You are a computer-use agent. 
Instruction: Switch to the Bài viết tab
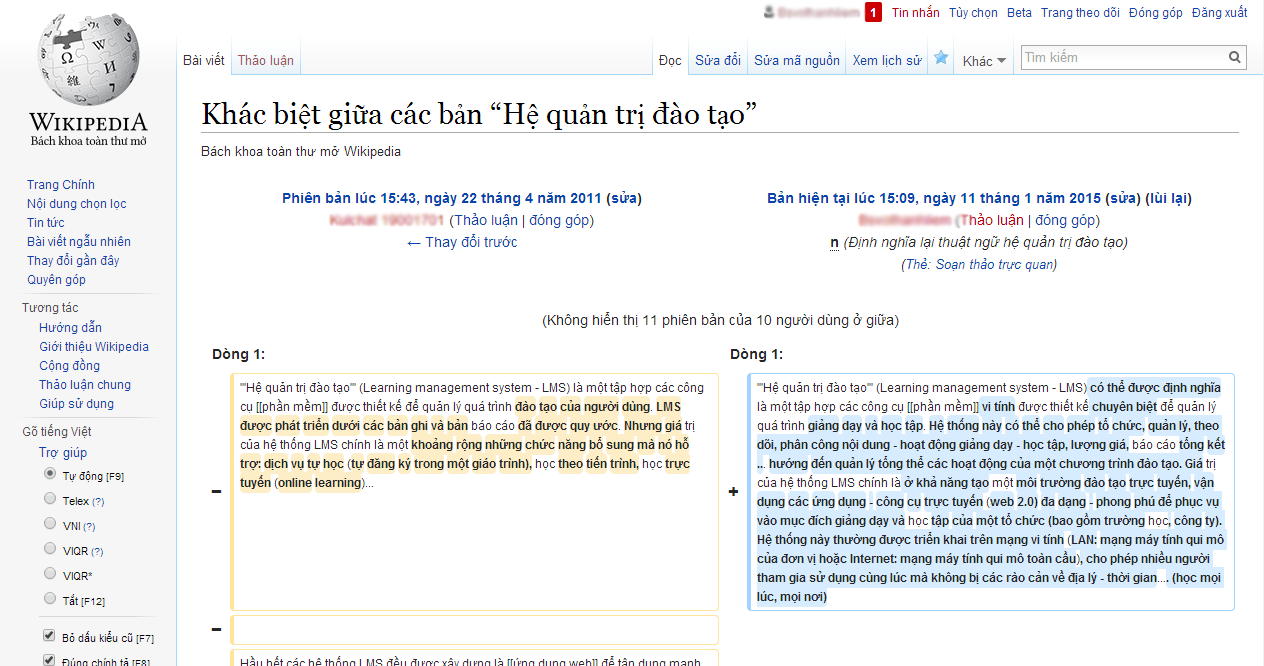204,61
